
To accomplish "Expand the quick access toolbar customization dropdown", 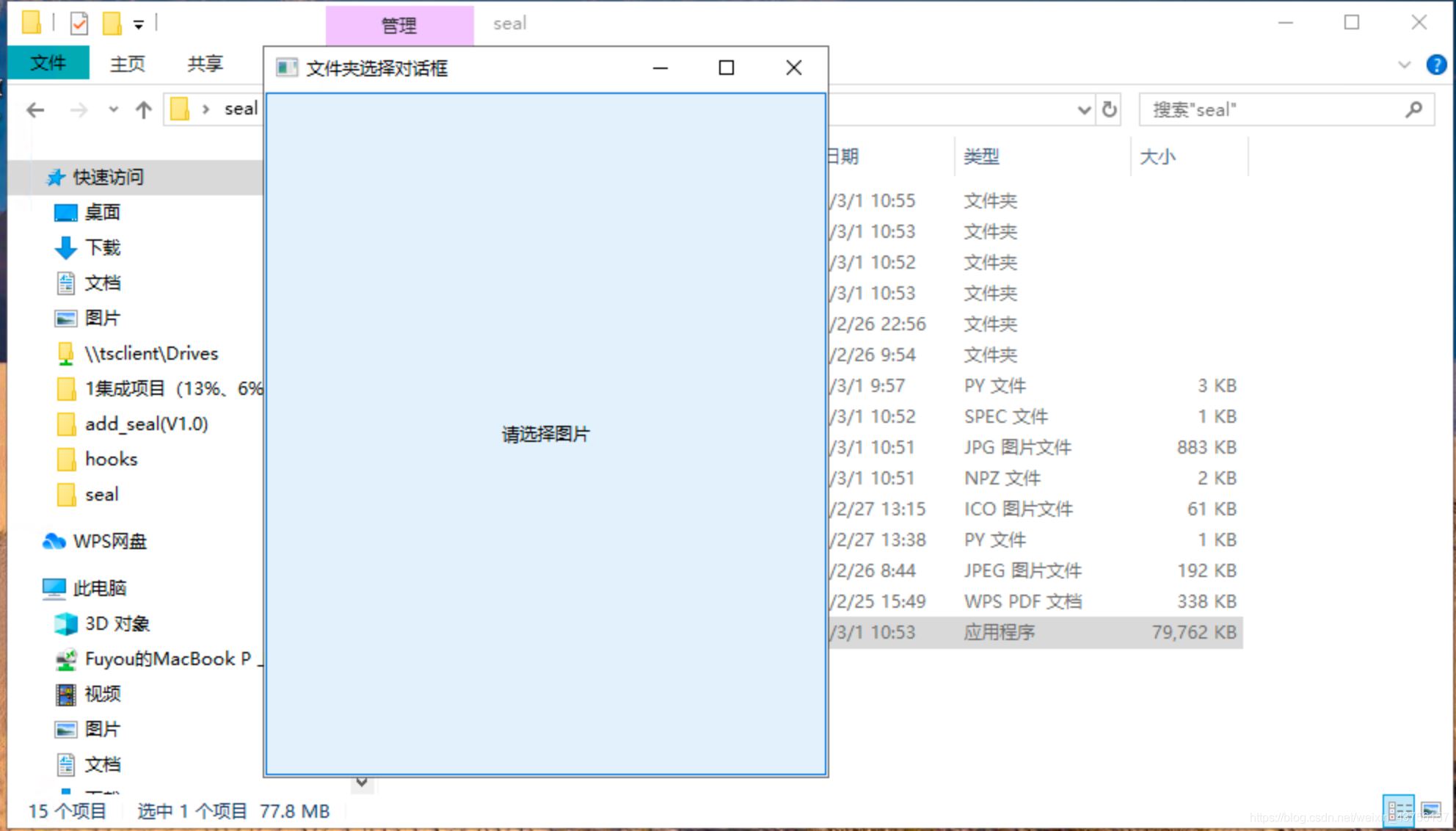I will (x=139, y=23).
